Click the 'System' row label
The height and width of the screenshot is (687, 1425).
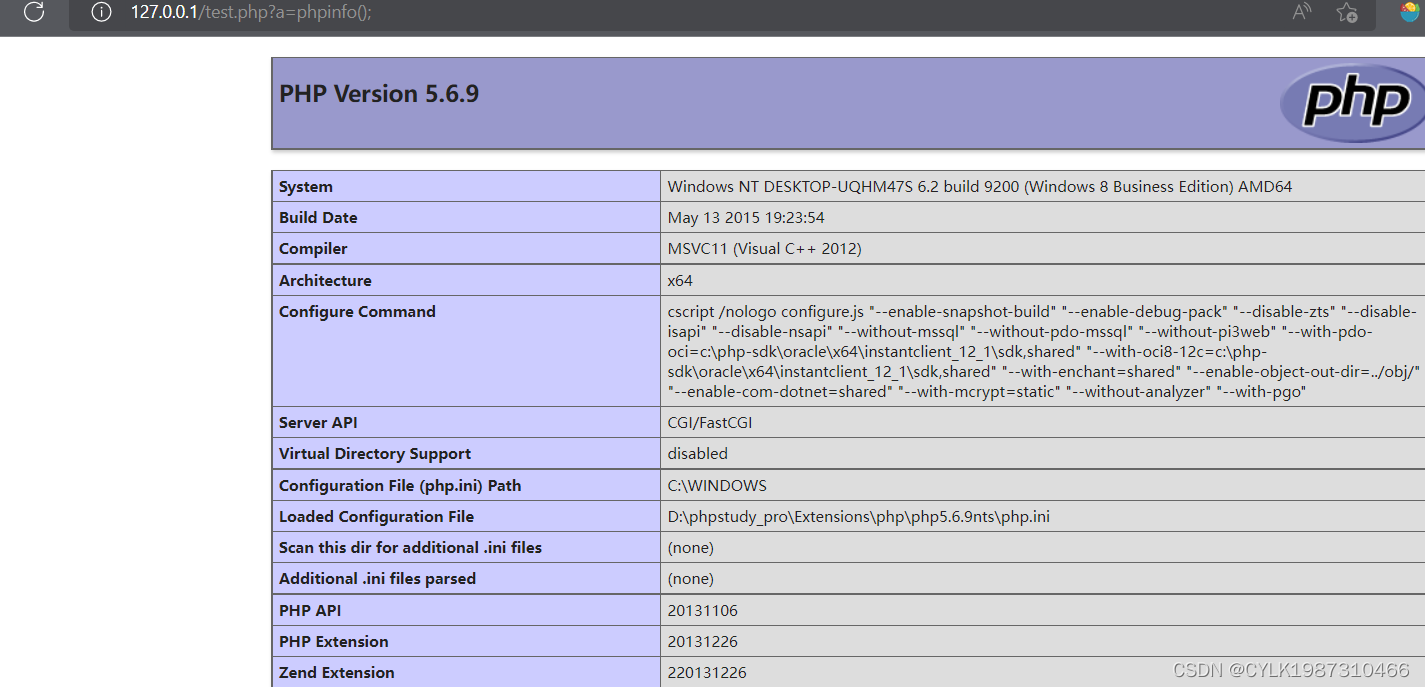[306, 187]
